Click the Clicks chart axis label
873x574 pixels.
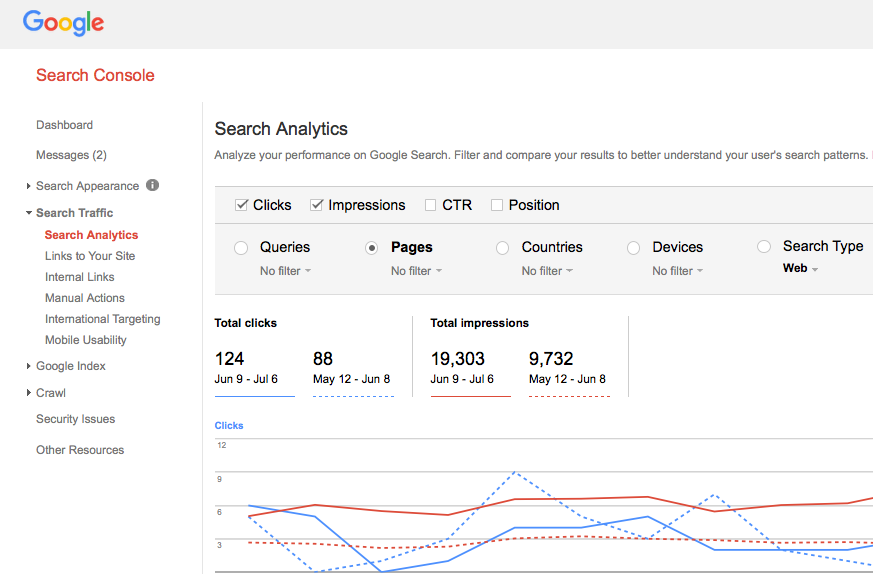coord(229,425)
